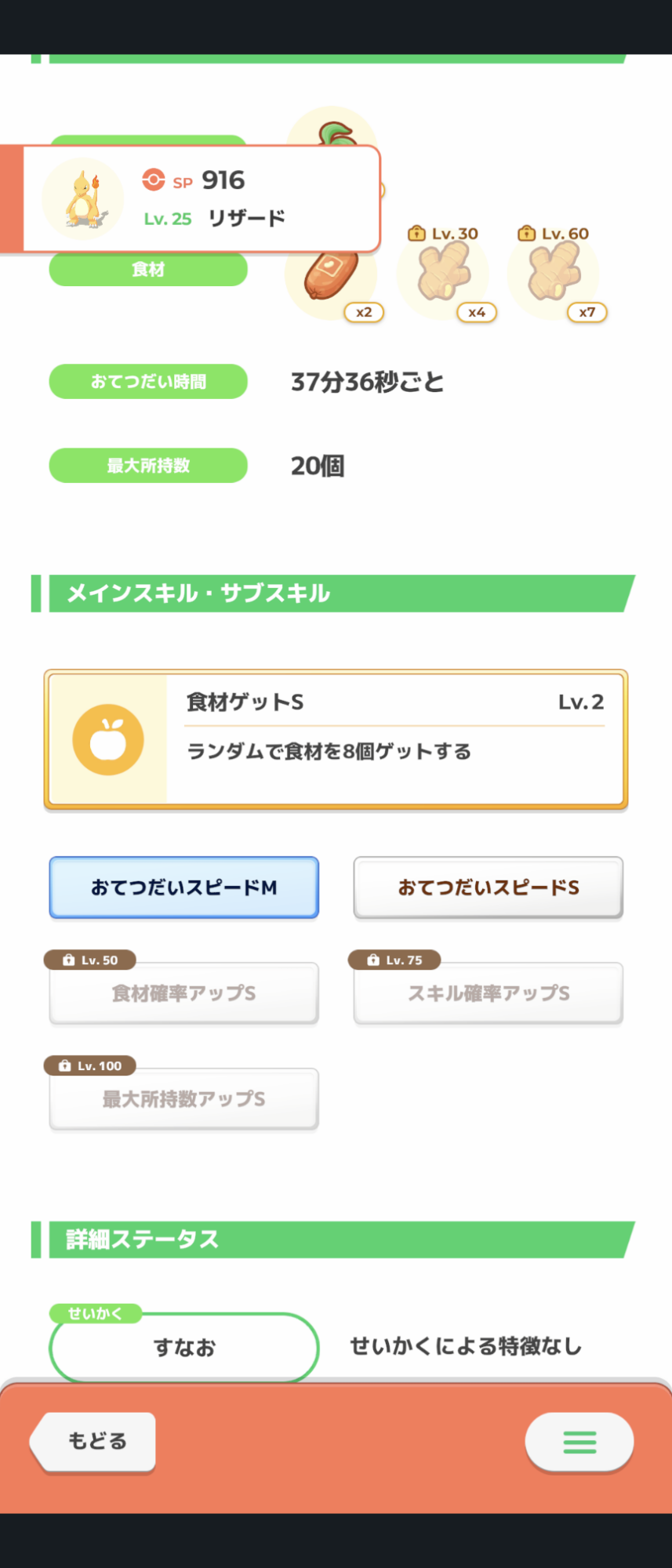Select the おてつだいスピードS sub skill
Screen dimensions: 672x1568
488,887
